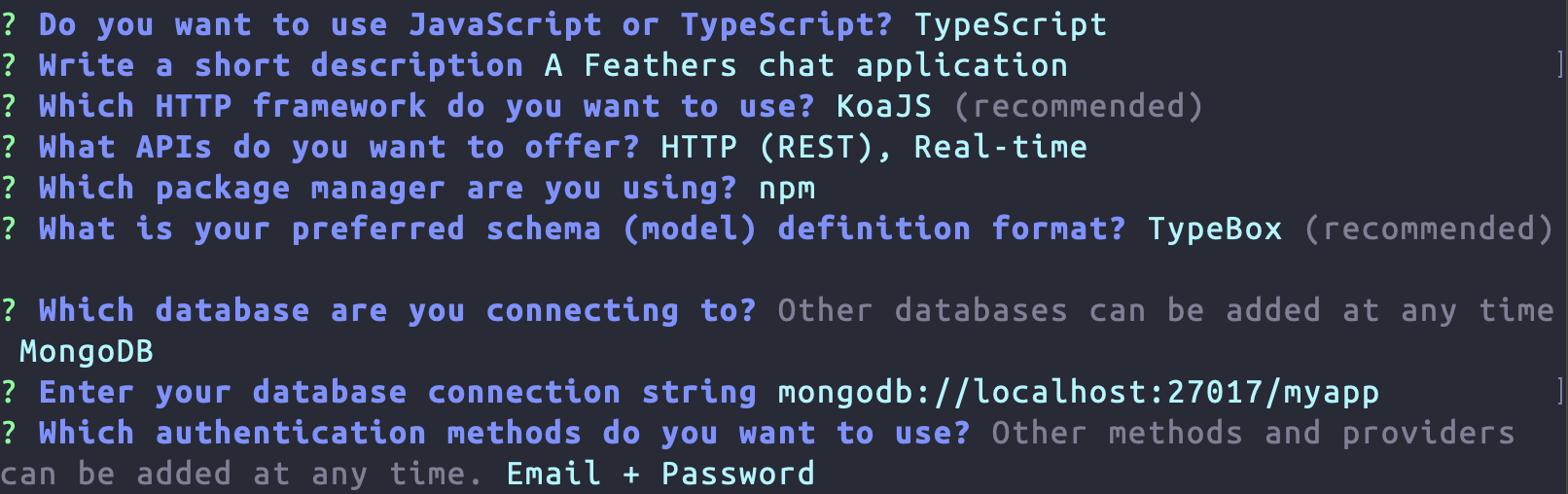The width and height of the screenshot is (1568, 494).
Task: Click 'A Feathers chat application' description text
Action: point(805,65)
